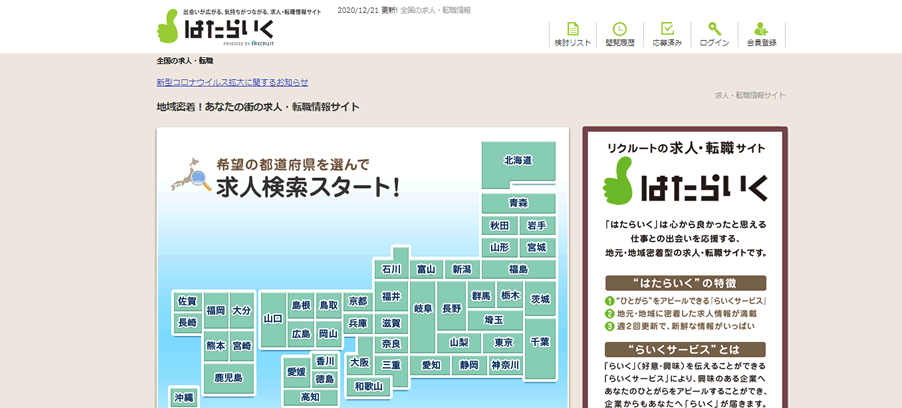Pick 福岡 prefecture tile
902x408 pixels.
click(x=216, y=311)
